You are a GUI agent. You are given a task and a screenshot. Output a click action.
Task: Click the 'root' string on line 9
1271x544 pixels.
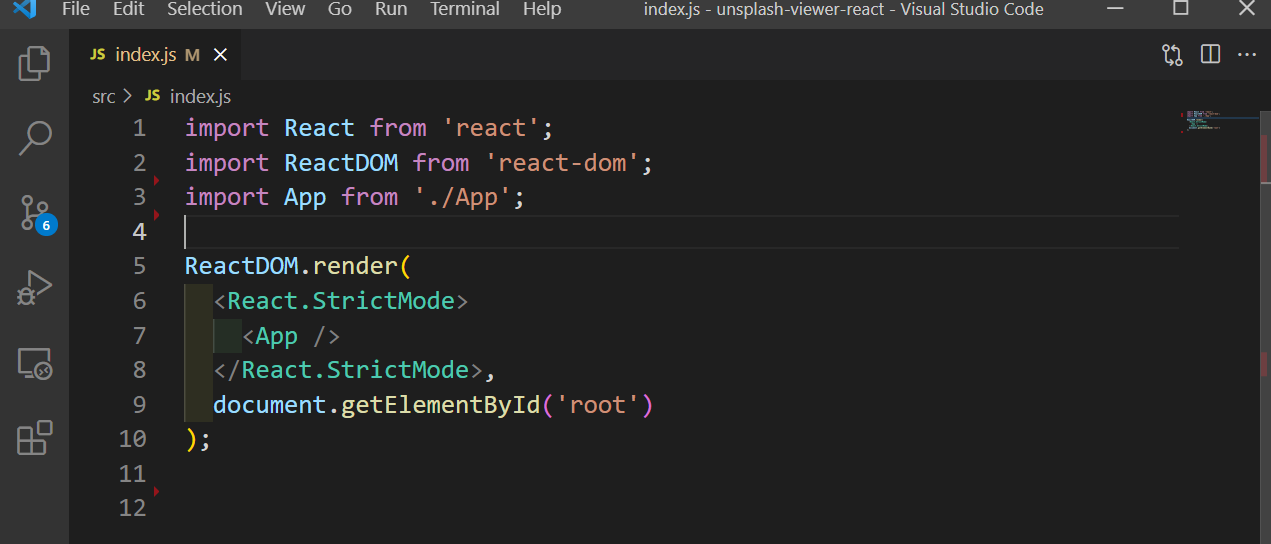pos(597,404)
